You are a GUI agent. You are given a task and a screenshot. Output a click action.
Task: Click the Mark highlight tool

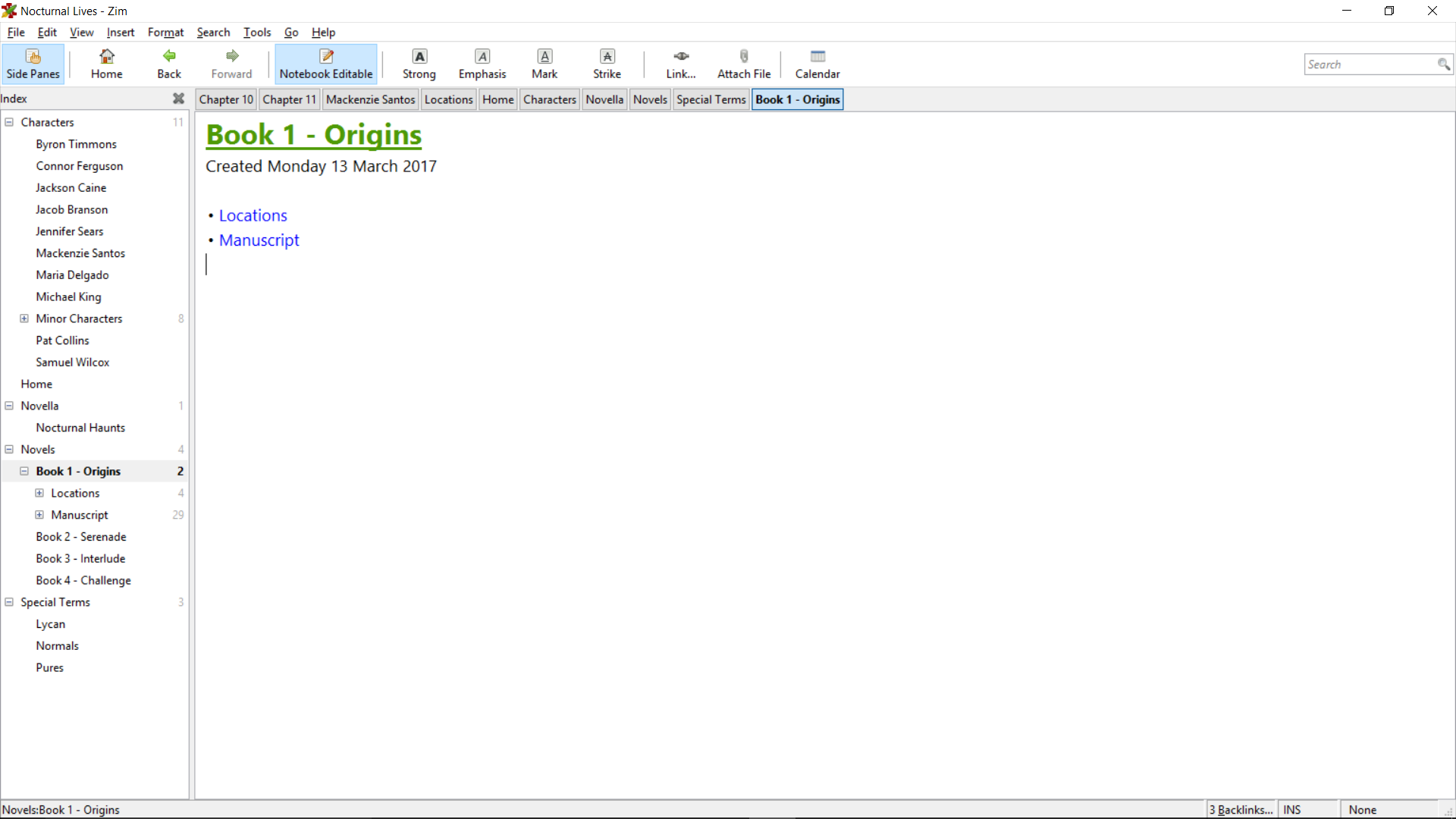click(x=544, y=64)
